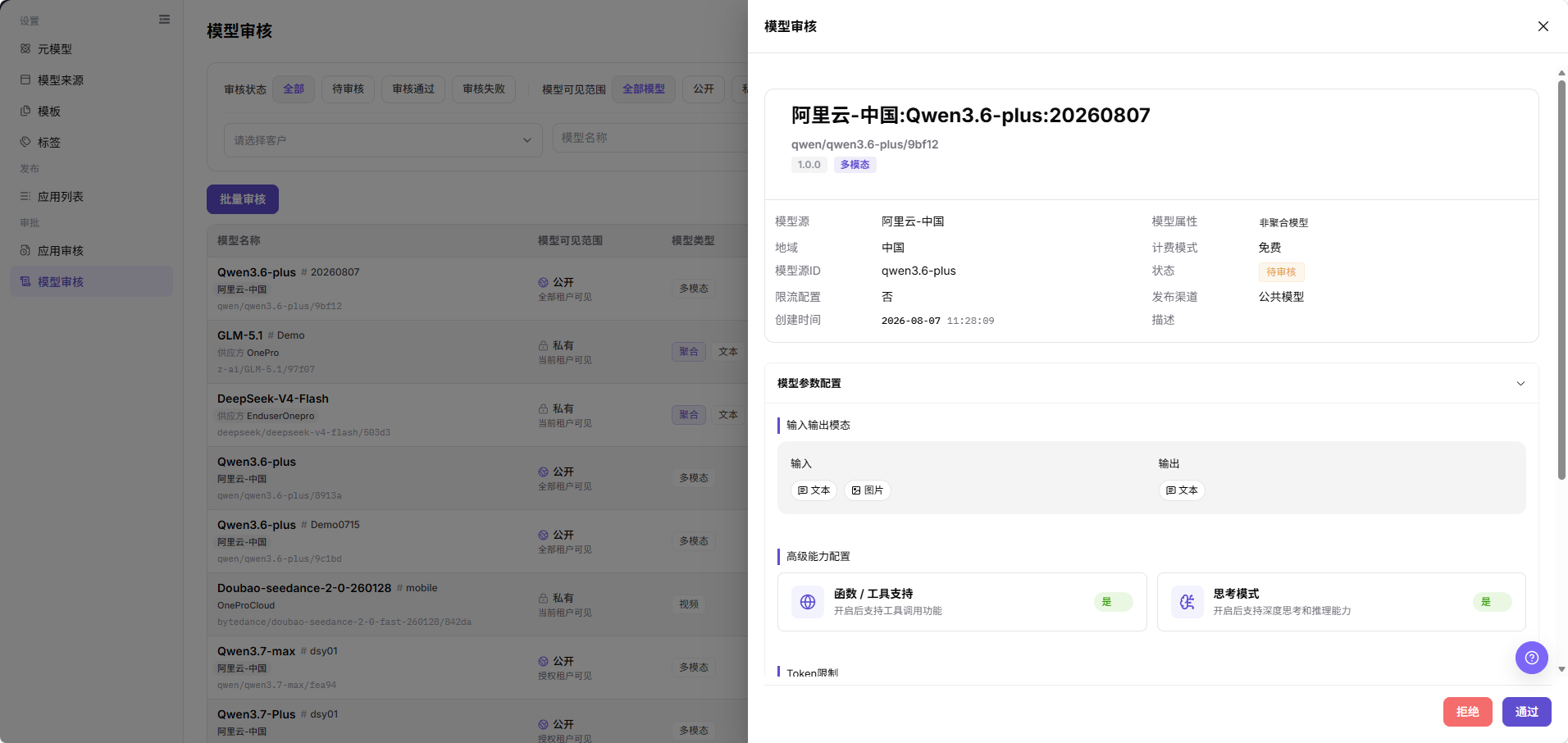Click the 批量审核 button
The width and height of the screenshot is (1568, 743).
point(243,199)
